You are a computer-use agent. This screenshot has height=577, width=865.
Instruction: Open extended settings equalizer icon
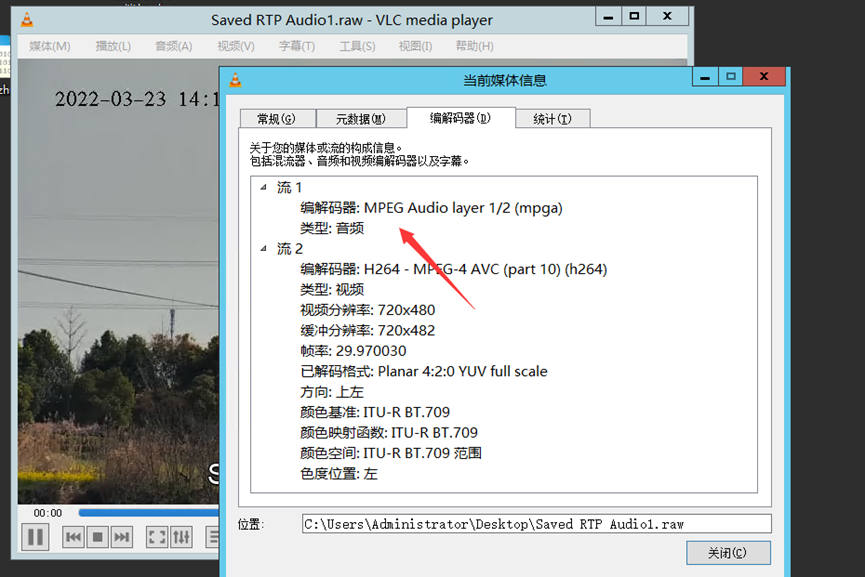(181, 537)
